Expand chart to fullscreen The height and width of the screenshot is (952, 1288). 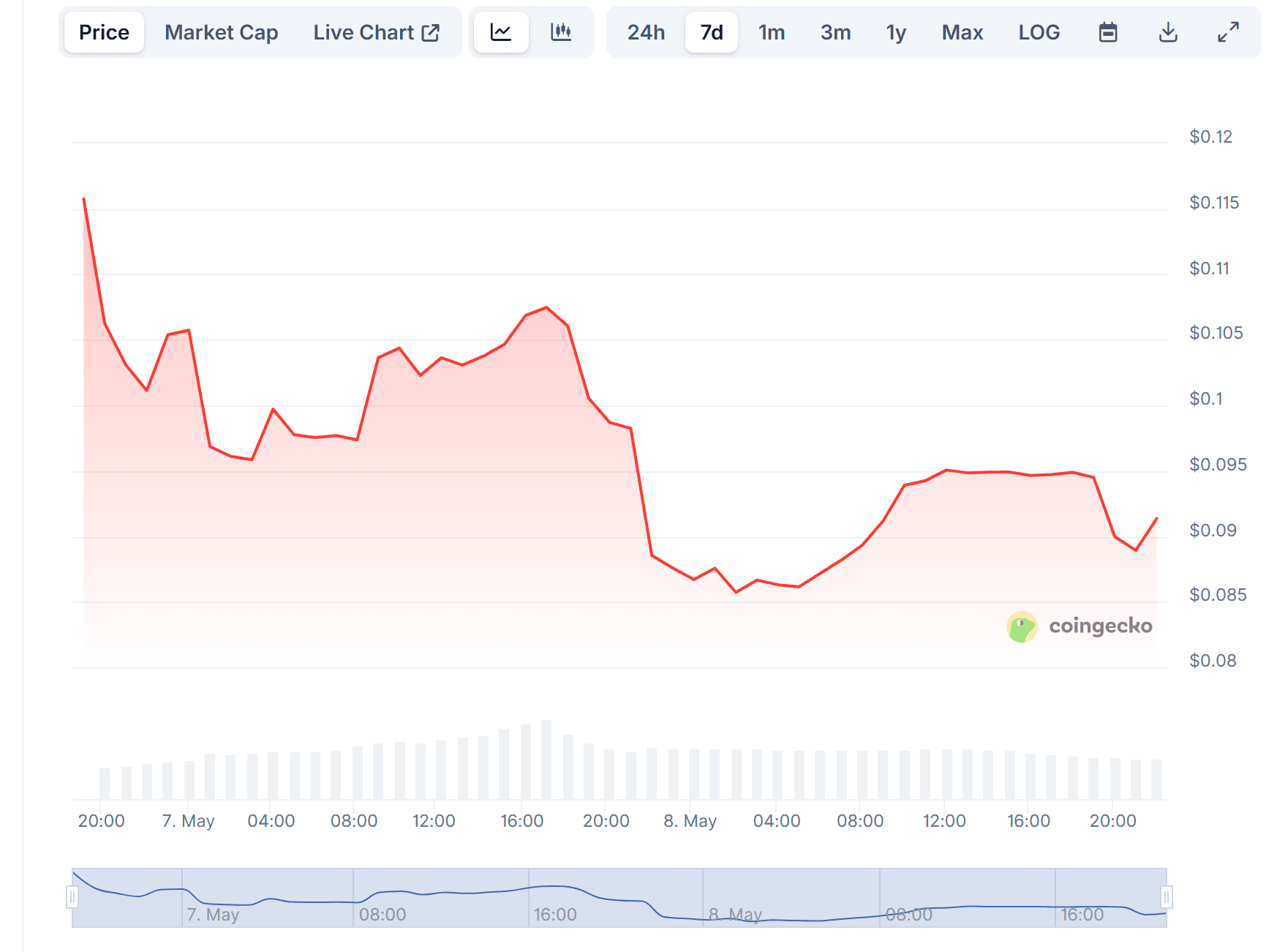1228,32
